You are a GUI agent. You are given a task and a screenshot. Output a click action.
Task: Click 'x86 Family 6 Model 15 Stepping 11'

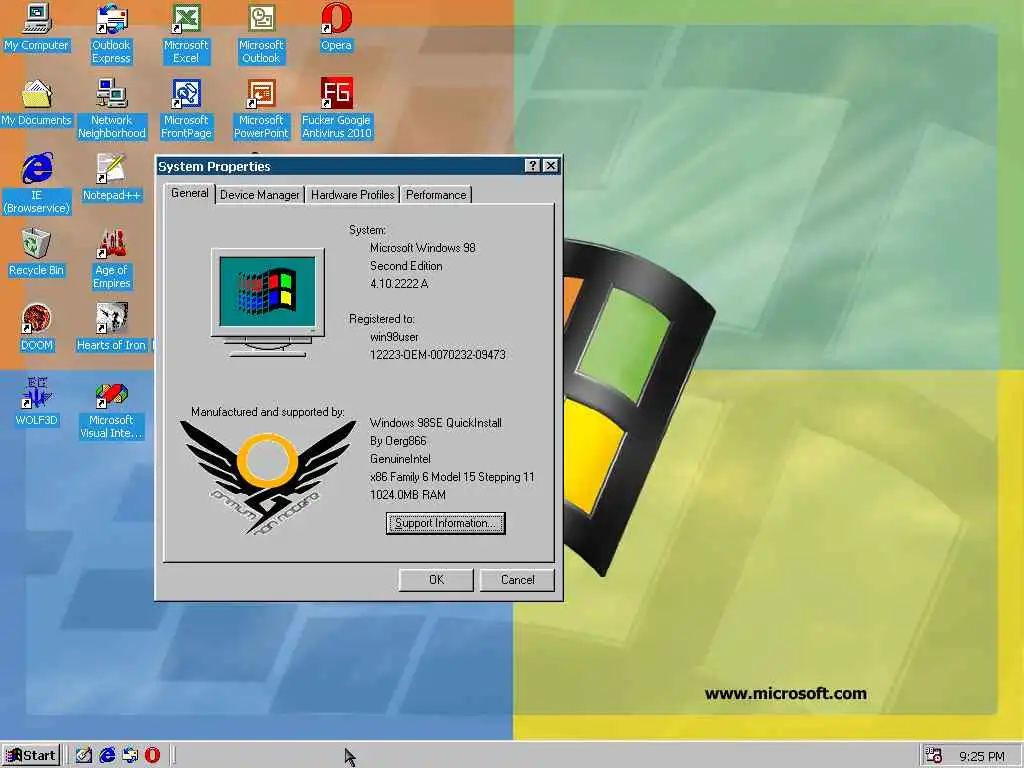coord(452,477)
